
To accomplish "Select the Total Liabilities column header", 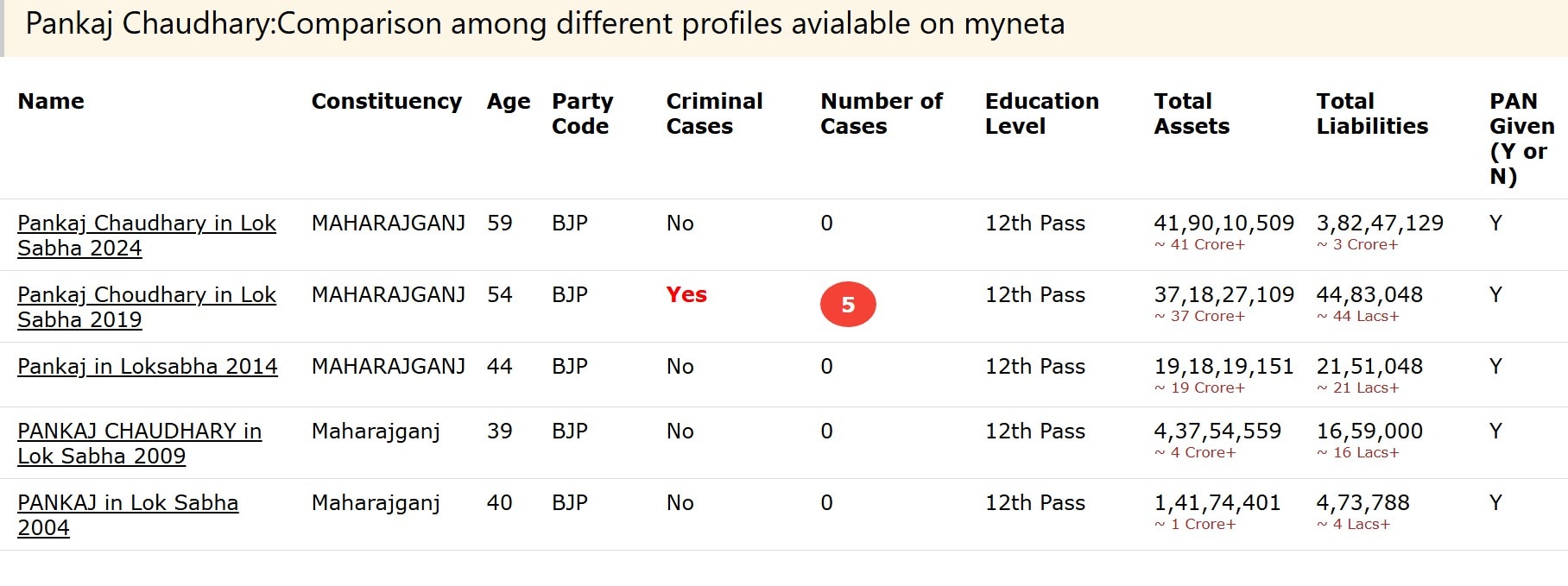I will 1372,113.
